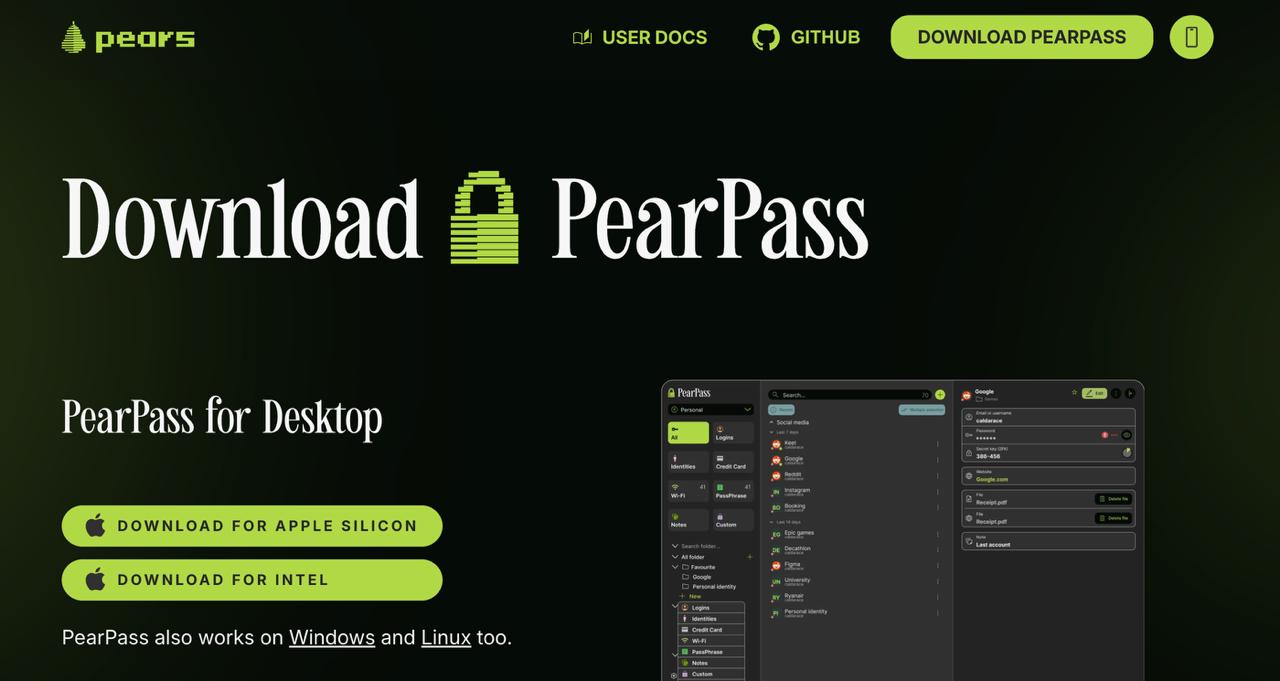
Task: Select the Instagram entry in the preview list
Action: click(856, 492)
